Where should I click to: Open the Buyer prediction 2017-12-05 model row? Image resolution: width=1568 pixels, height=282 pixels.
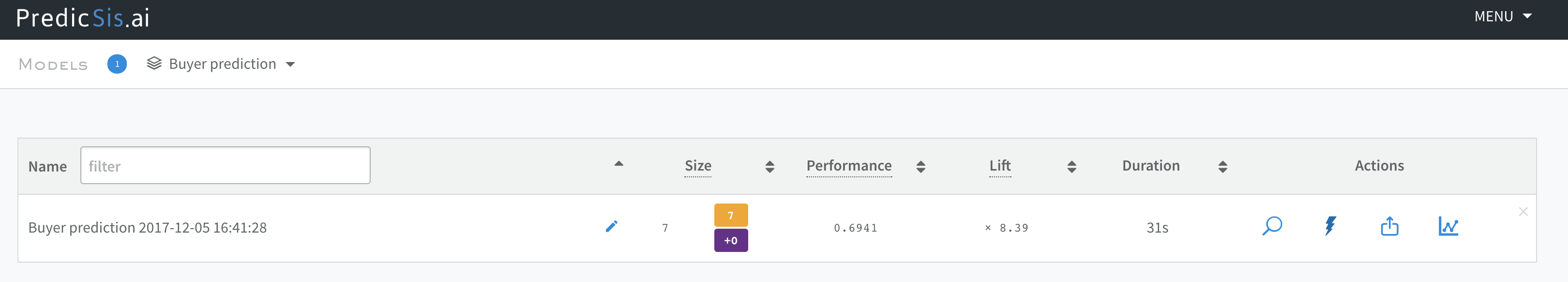coord(147,228)
